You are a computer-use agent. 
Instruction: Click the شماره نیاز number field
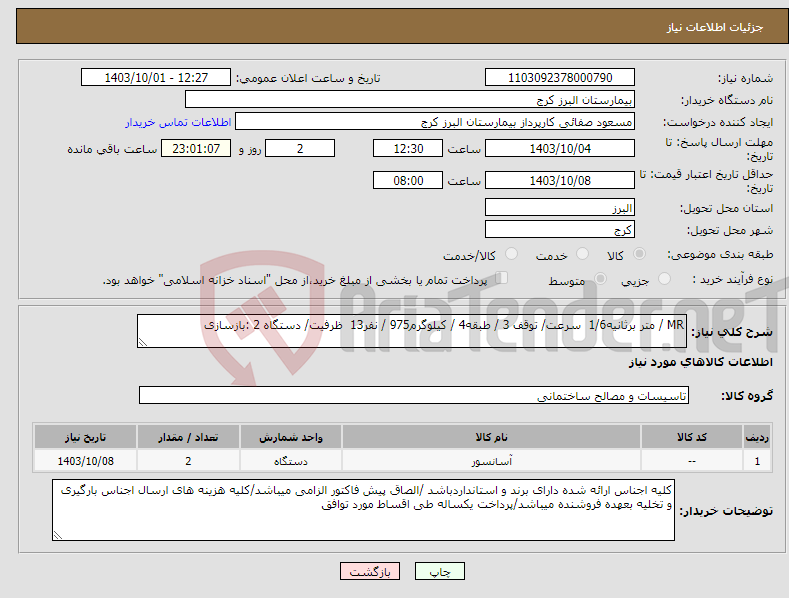coord(560,78)
